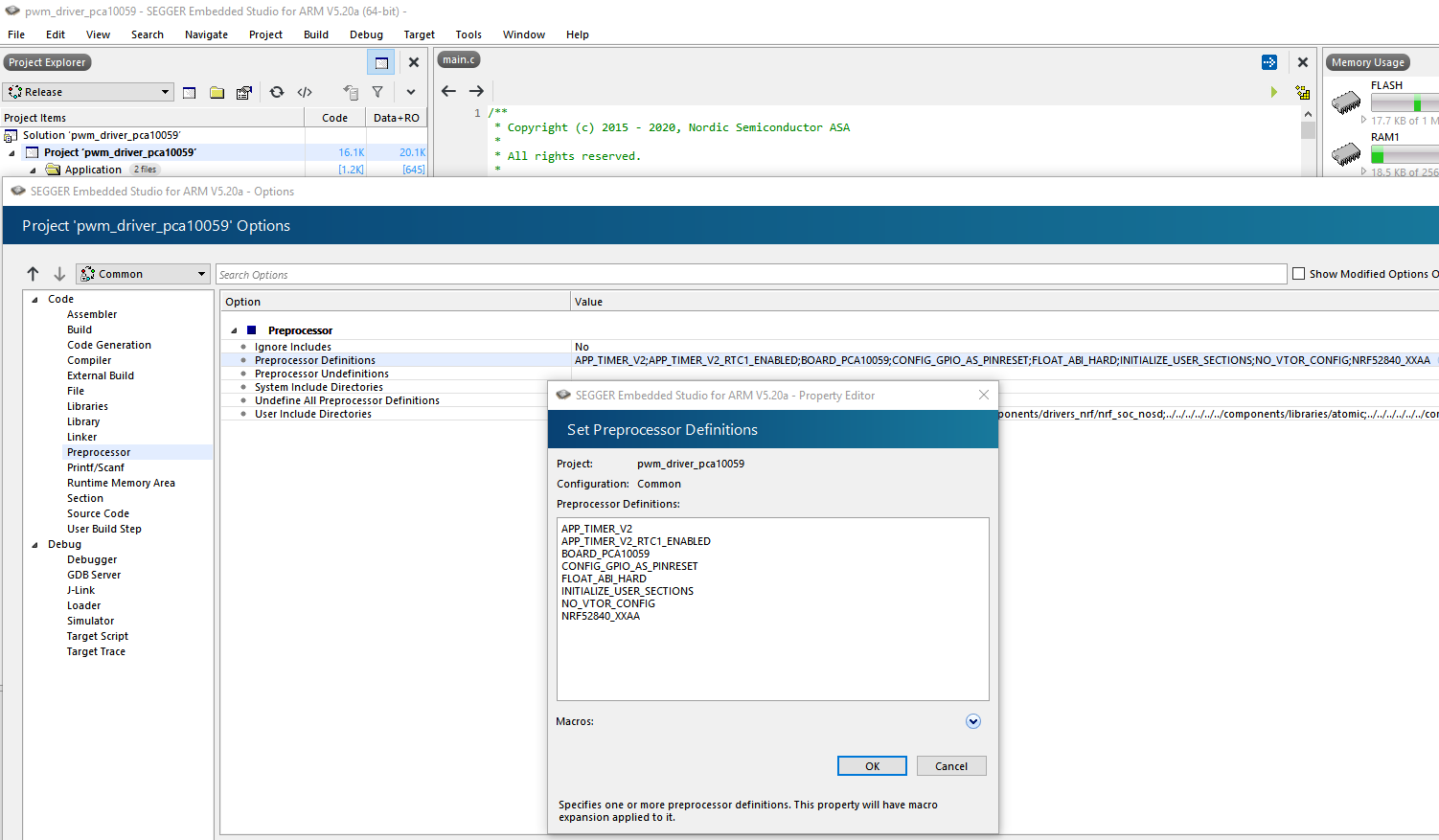Select System Include Directories option row

coord(319,387)
